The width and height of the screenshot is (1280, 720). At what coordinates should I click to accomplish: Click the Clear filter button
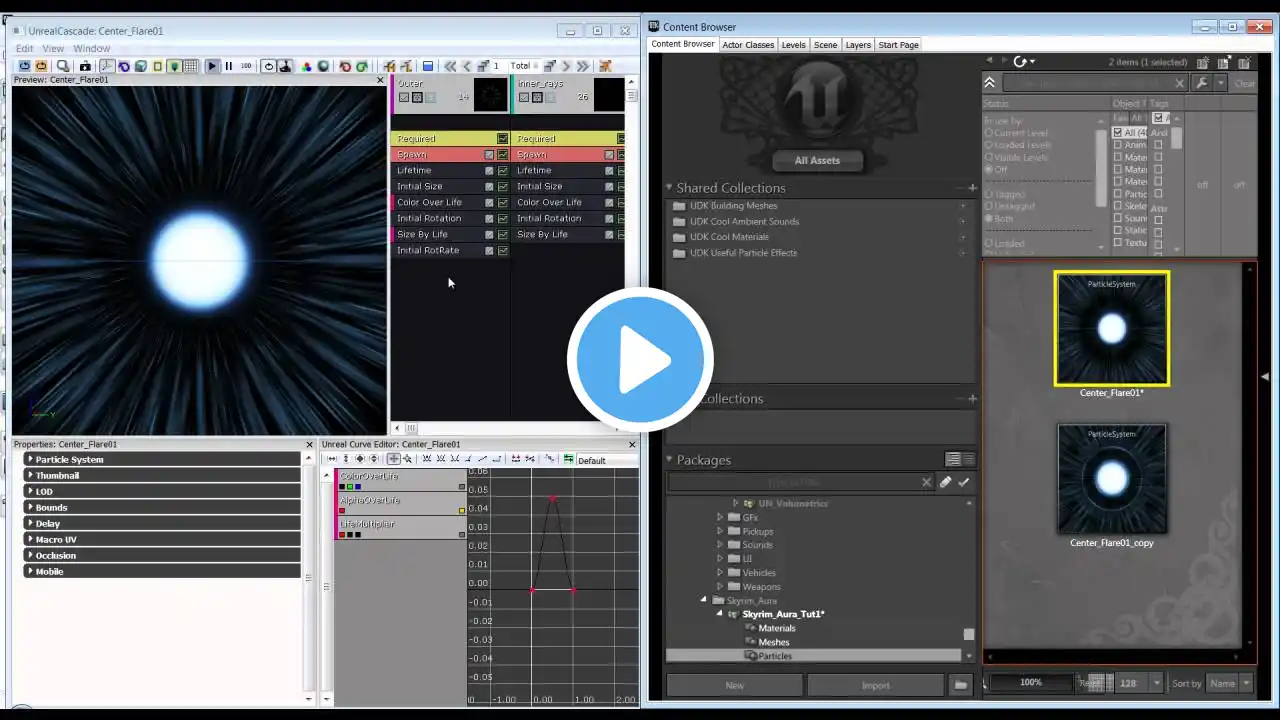(x=1244, y=84)
